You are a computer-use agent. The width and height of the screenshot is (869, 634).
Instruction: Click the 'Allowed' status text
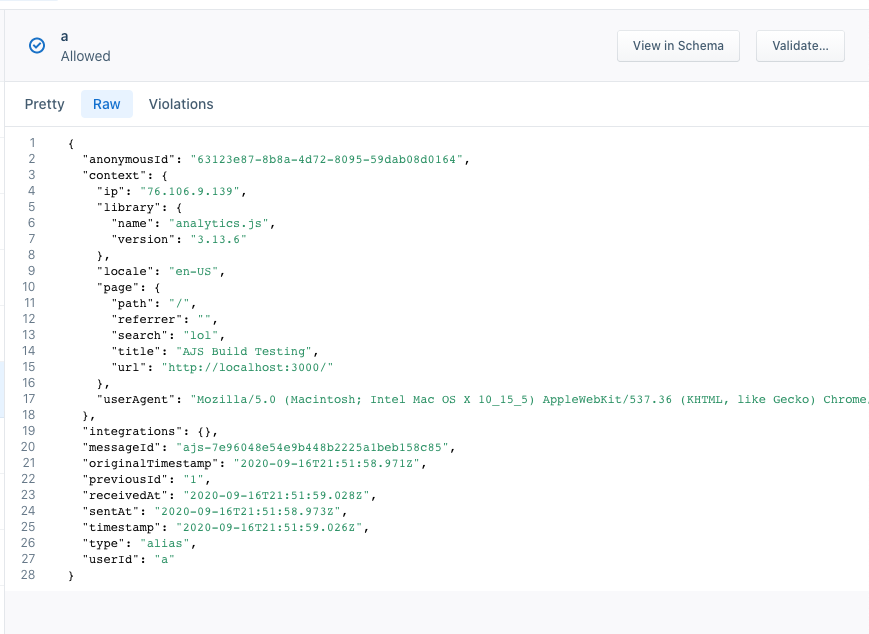86,57
